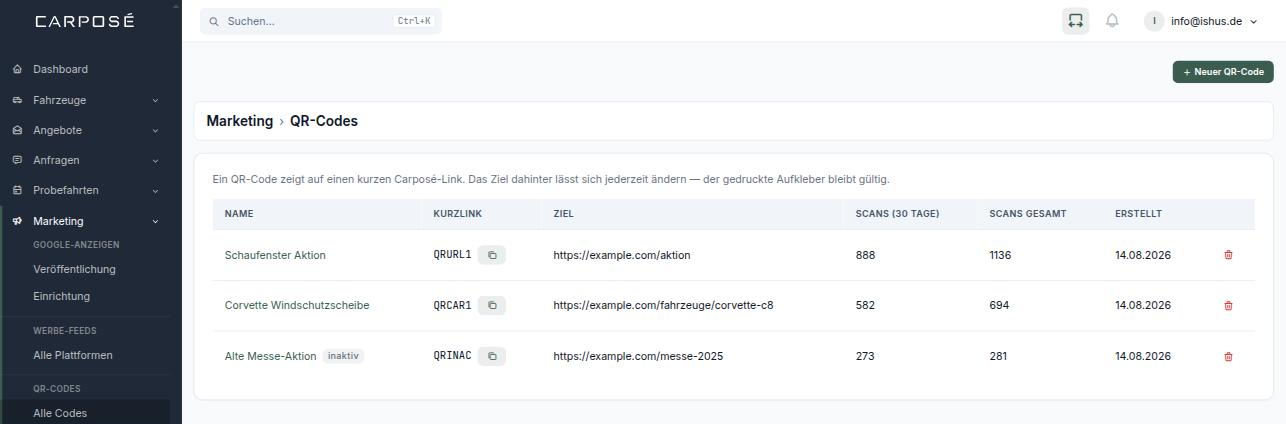Click the Neuer QR-Code button
Screen dimensions: 1286x424
pos(1223,72)
